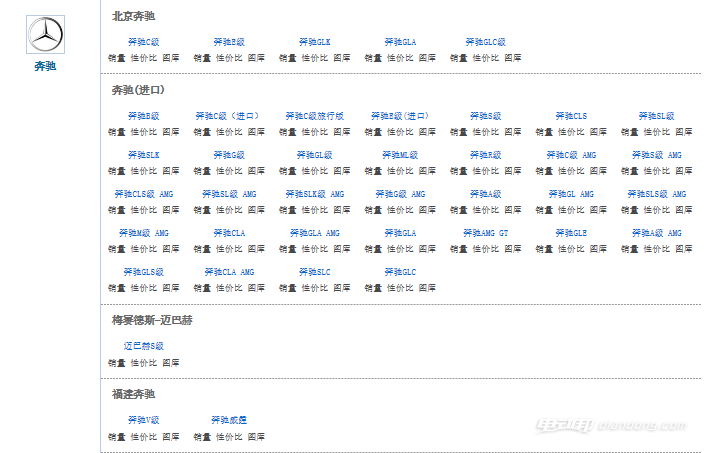Select the 奔驰SLS级 AMG model
704x453 pixels.
coord(656,194)
